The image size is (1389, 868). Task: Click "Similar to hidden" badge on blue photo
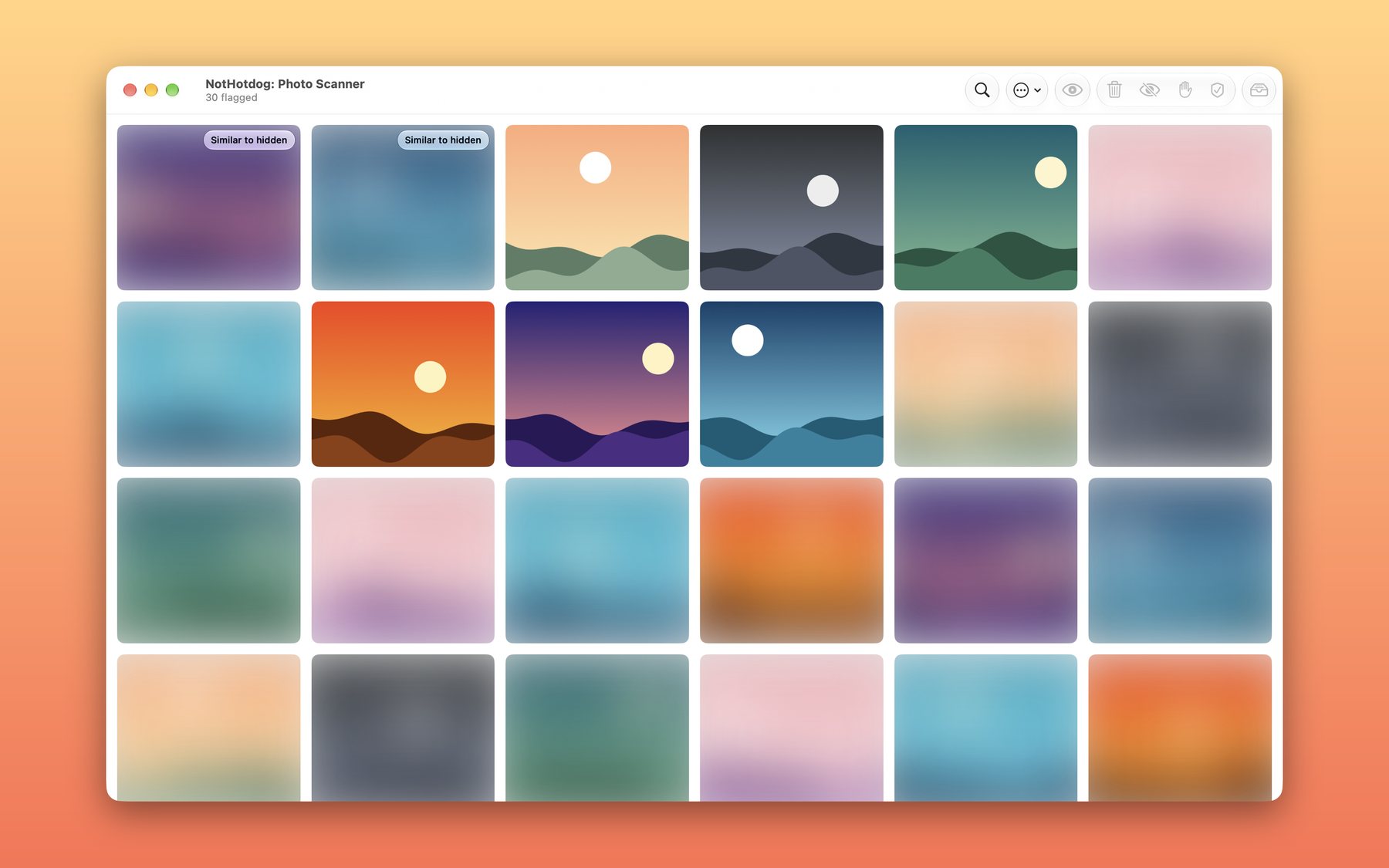[443, 140]
